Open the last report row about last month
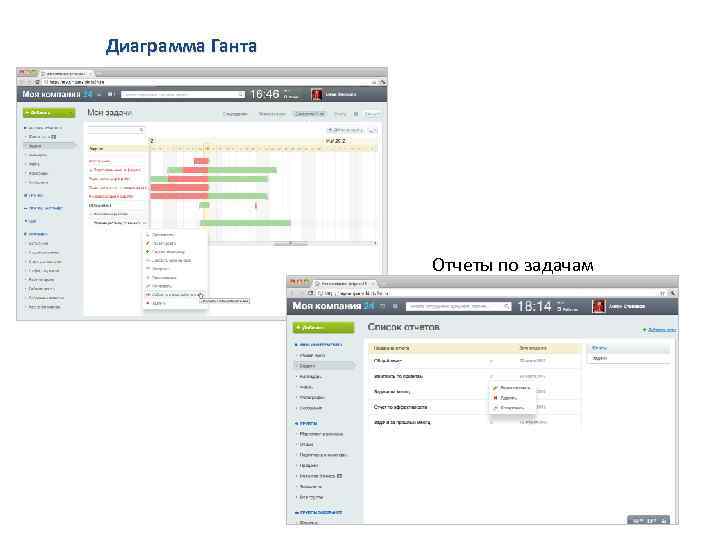Viewport: 720px width, 540px height. coord(402,422)
